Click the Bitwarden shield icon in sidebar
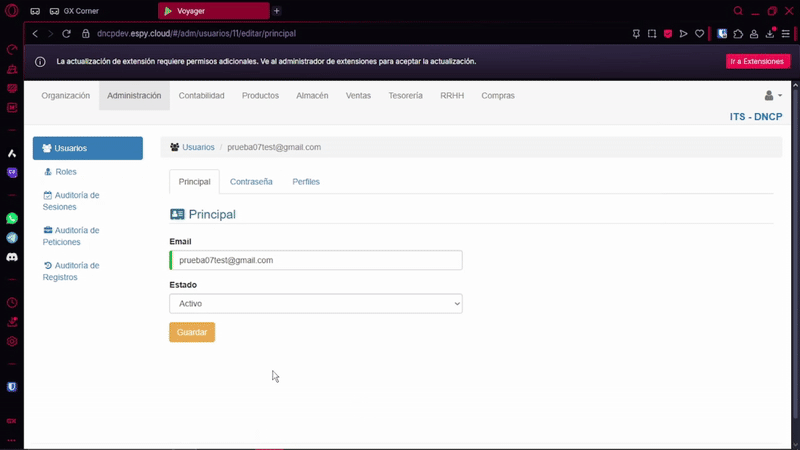Screen dimensions: 800x450 [12, 386]
